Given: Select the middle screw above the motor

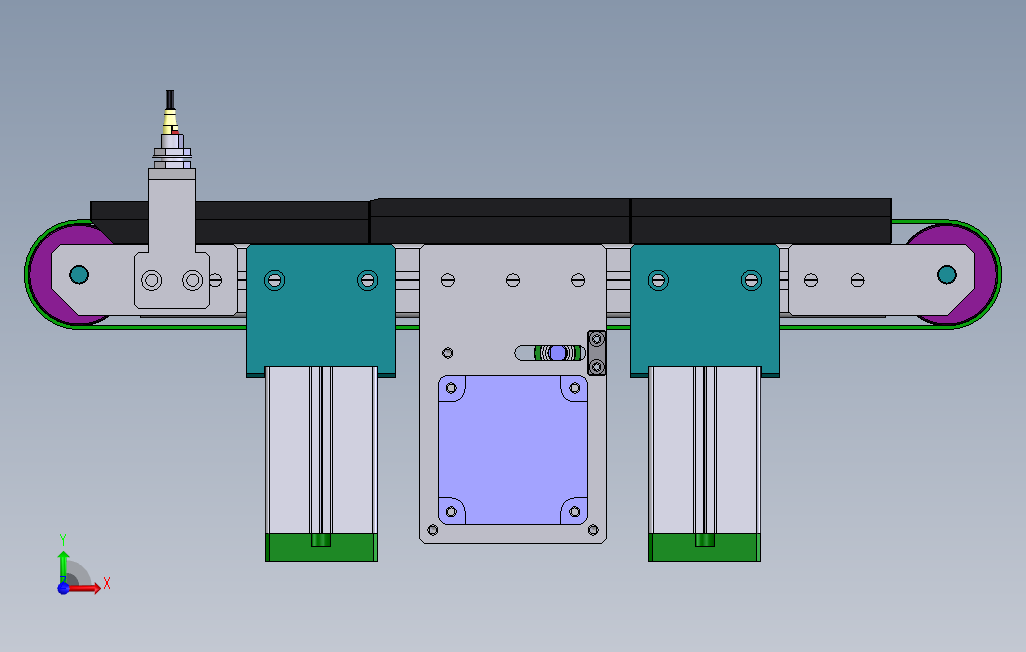Looking at the screenshot, I should click(513, 280).
